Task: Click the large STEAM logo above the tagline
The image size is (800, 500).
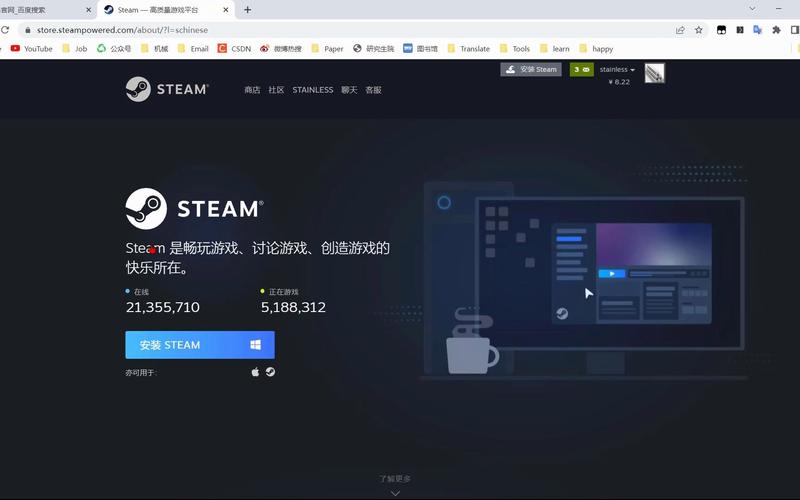Action: [x=195, y=208]
